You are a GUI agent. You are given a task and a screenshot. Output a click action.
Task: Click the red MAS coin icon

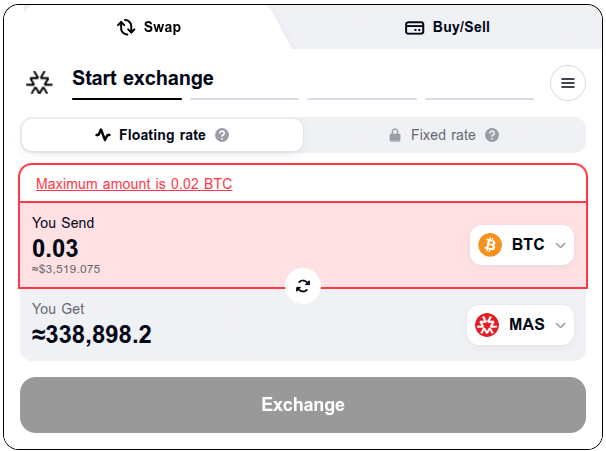tap(487, 325)
